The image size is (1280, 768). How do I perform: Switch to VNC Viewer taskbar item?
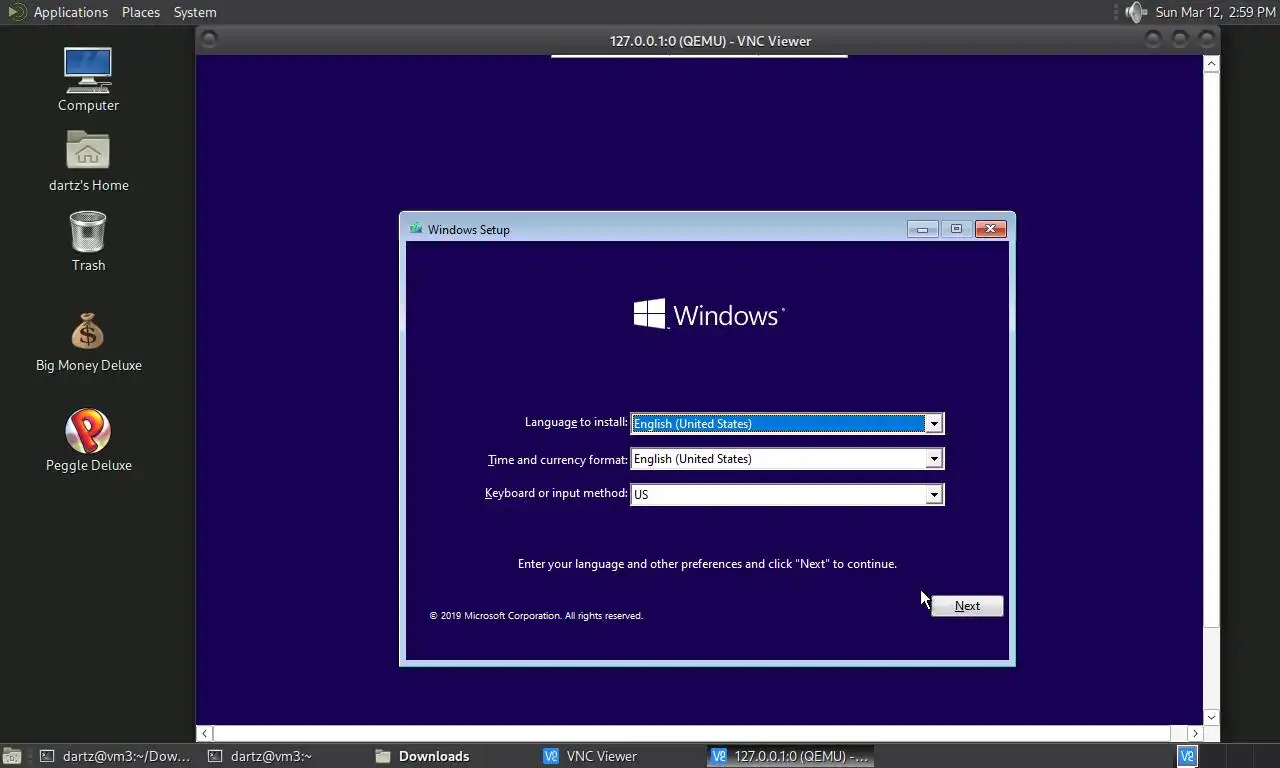point(619,756)
